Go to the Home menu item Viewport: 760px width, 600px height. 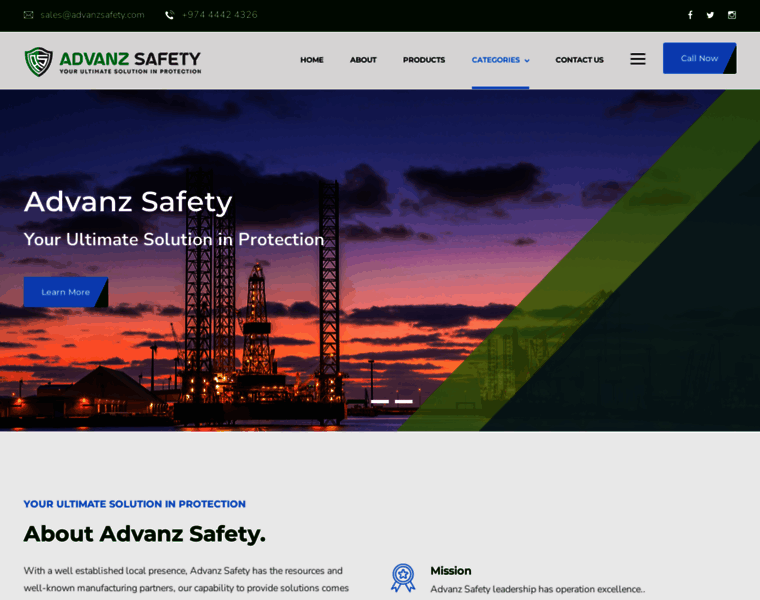point(312,60)
